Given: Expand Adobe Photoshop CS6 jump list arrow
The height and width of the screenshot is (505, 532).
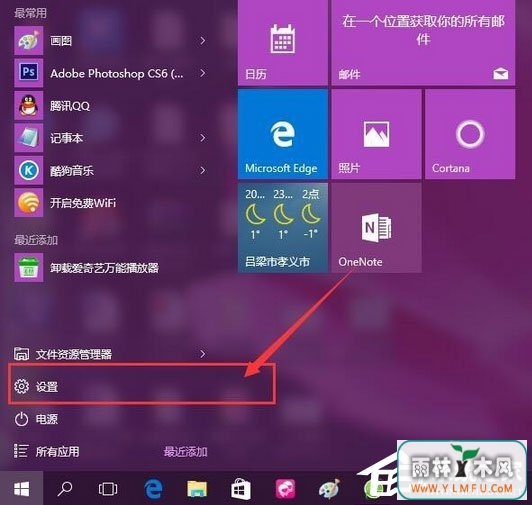Looking at the screenshot, I should 203,73.
